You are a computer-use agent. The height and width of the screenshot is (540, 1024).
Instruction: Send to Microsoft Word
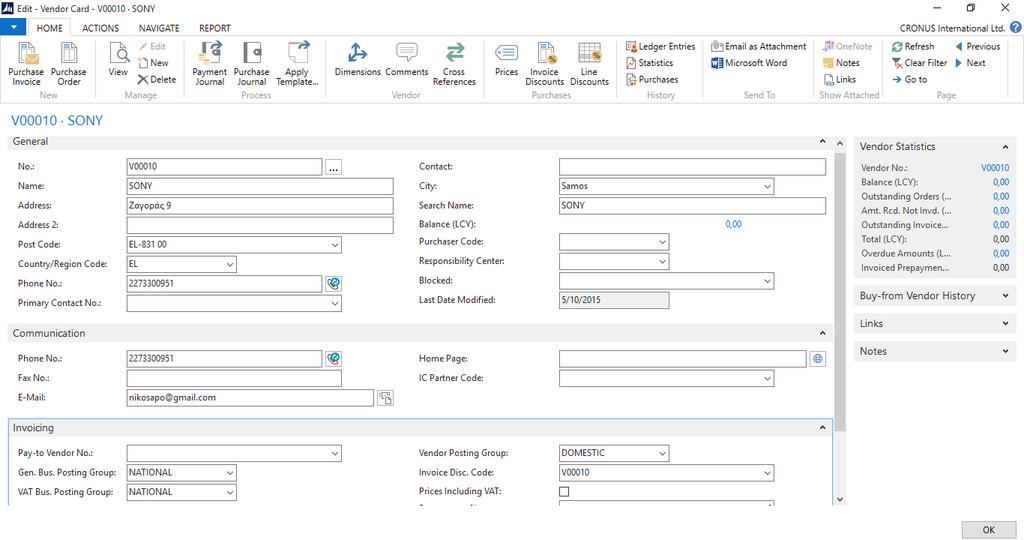click(x=749, y=63)
